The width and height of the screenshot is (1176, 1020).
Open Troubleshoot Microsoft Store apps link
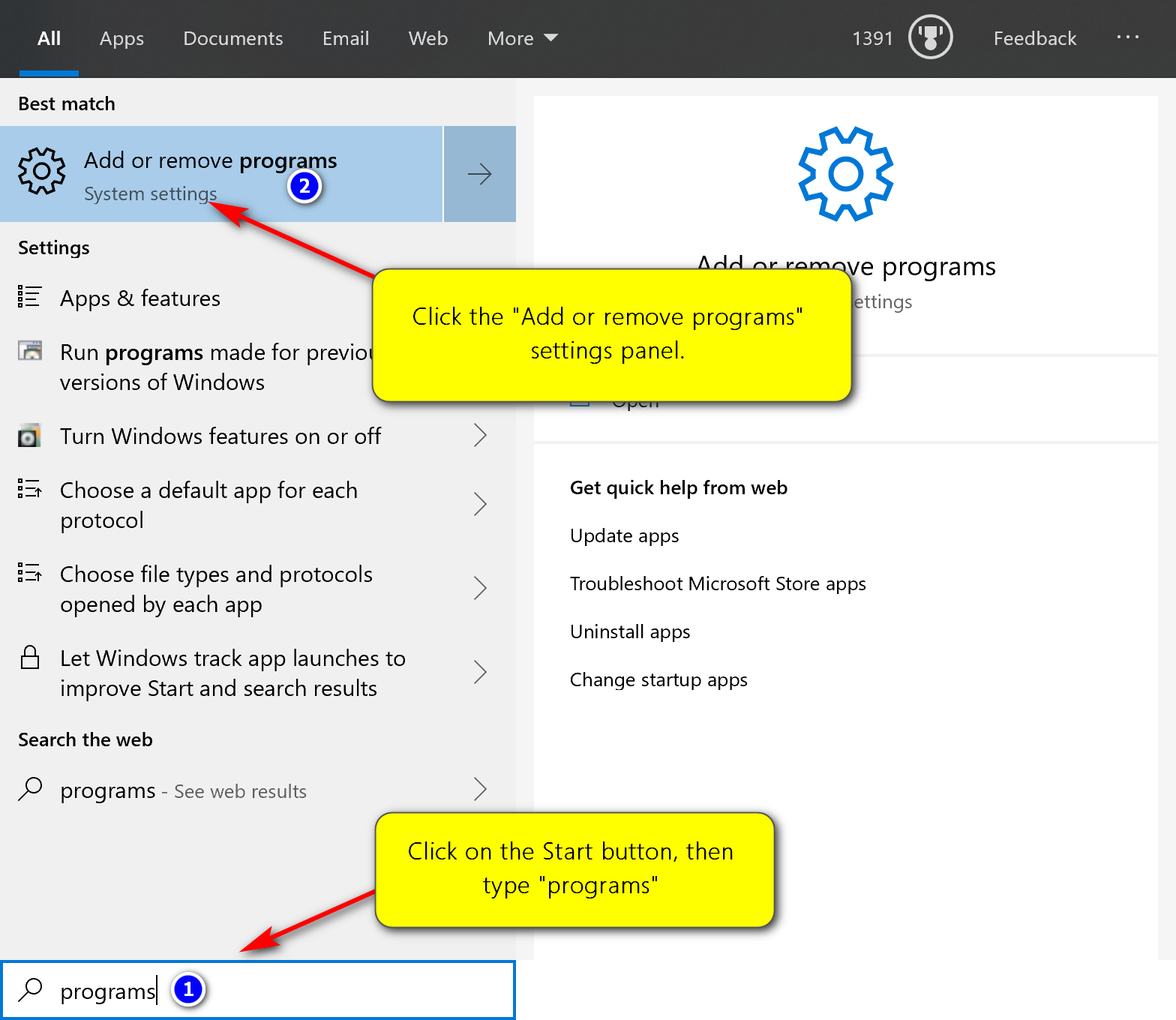pyautogui.click(x=718, y=584)
